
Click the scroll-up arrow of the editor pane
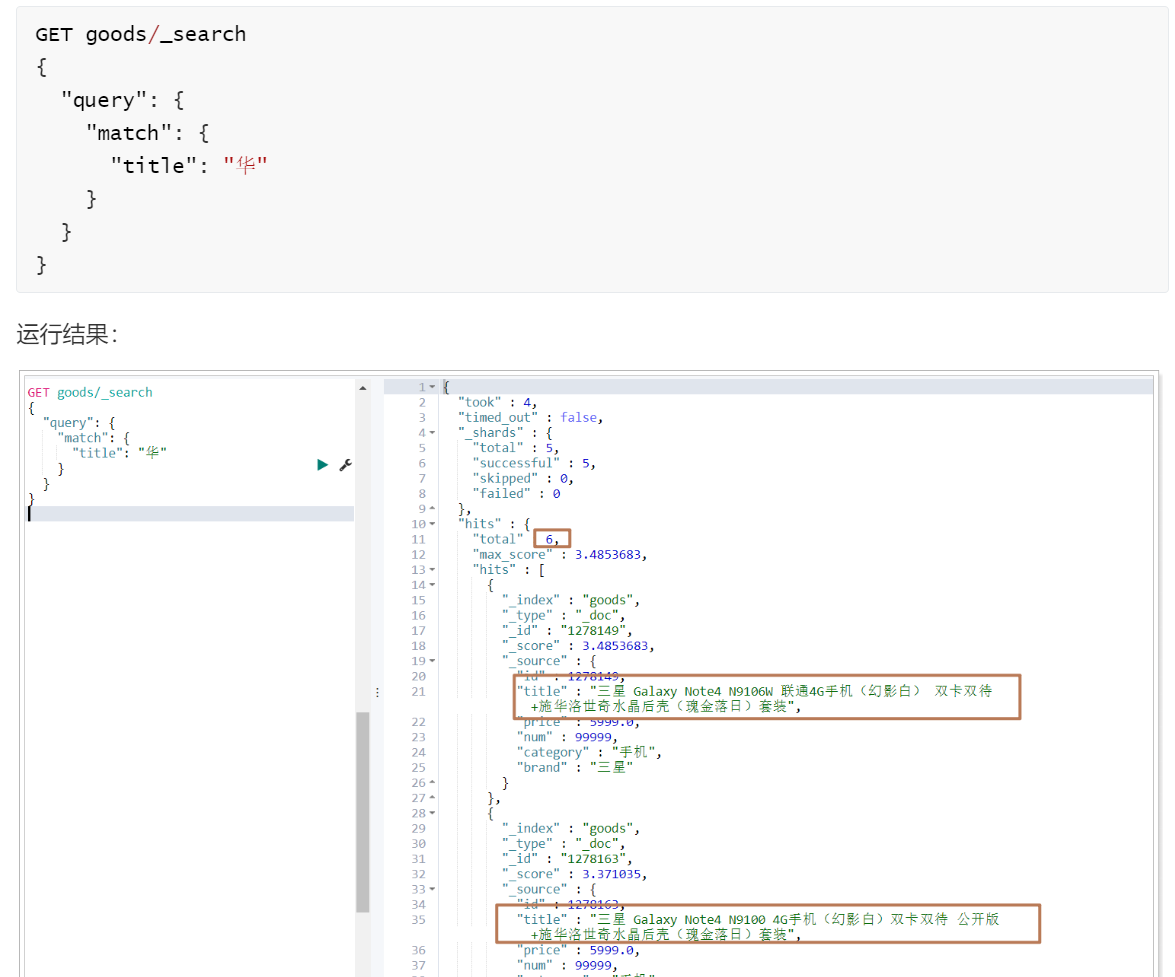pos(363,388)
